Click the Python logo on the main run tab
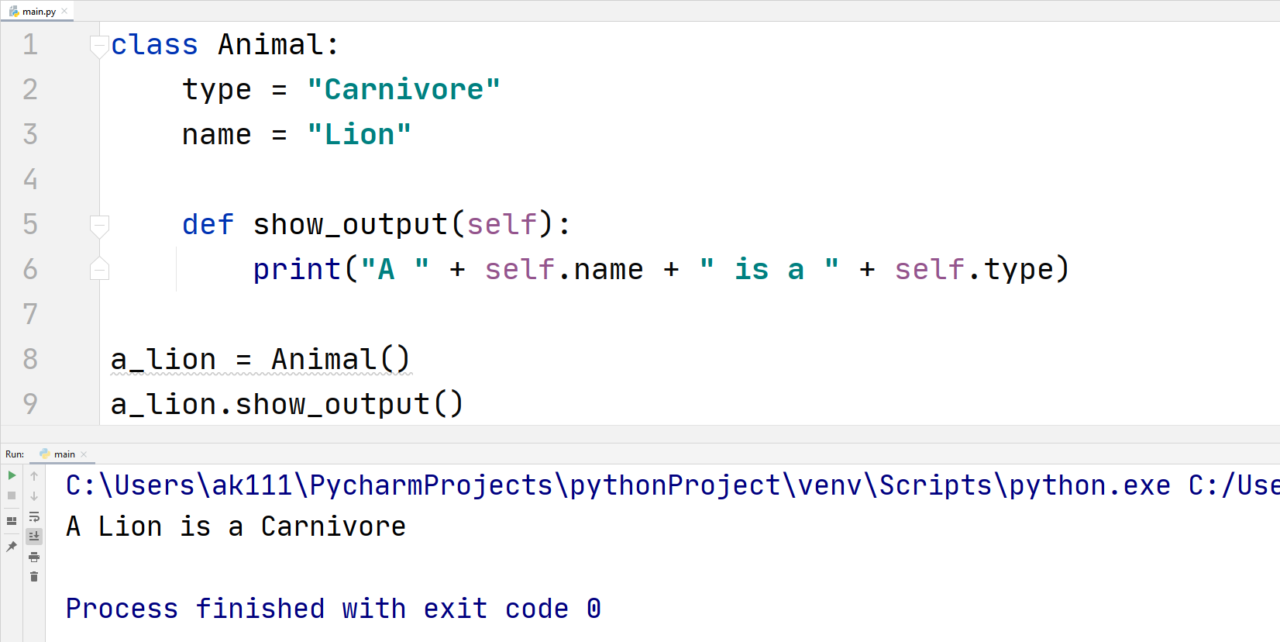Screen dimensions: 1280x642 click(46, 453)
